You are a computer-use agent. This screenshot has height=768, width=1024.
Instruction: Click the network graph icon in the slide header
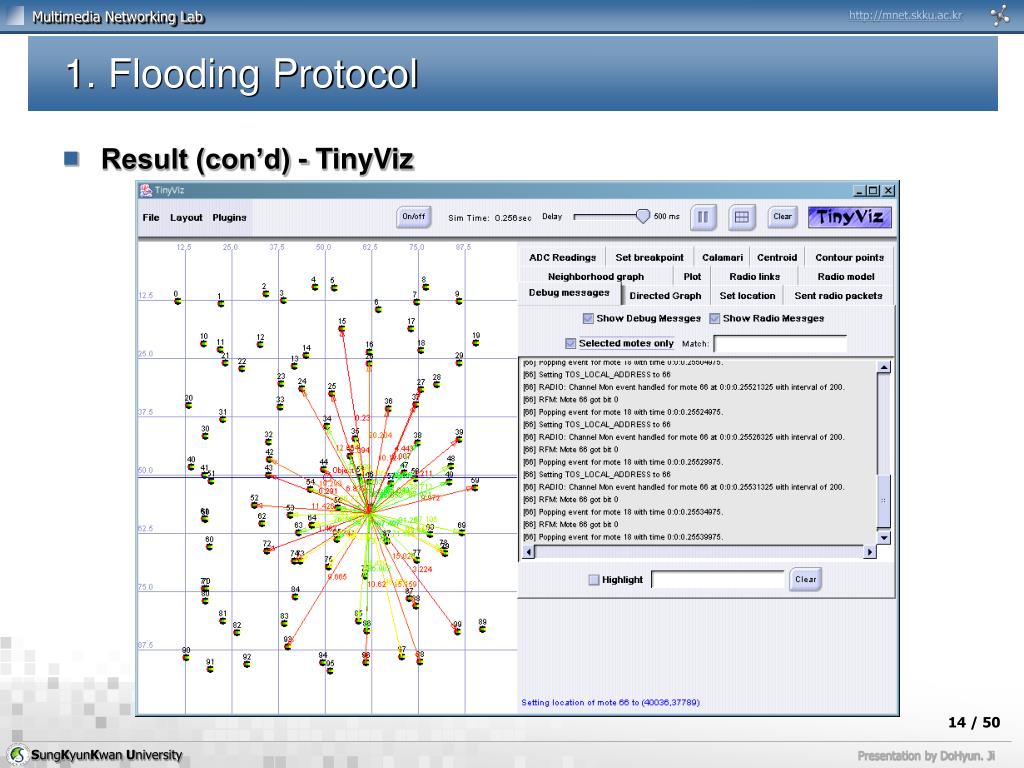999,15
